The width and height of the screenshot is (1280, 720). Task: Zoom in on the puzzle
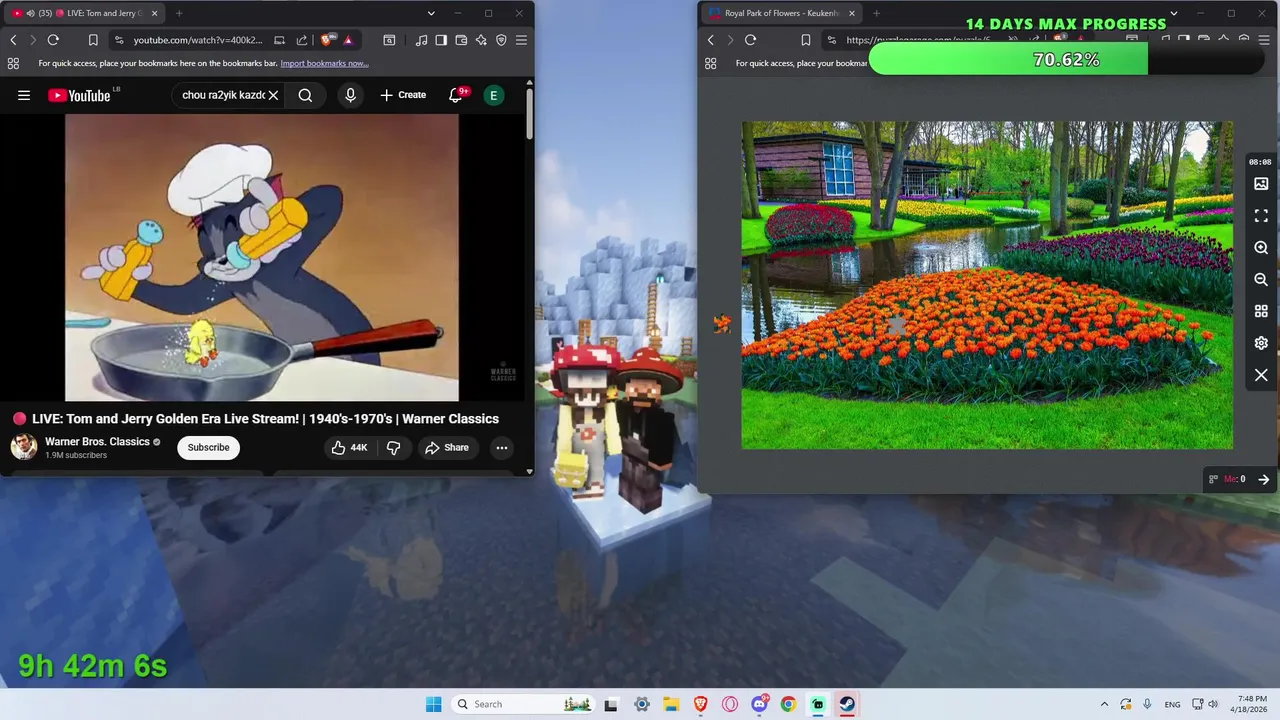[1261, 248]
